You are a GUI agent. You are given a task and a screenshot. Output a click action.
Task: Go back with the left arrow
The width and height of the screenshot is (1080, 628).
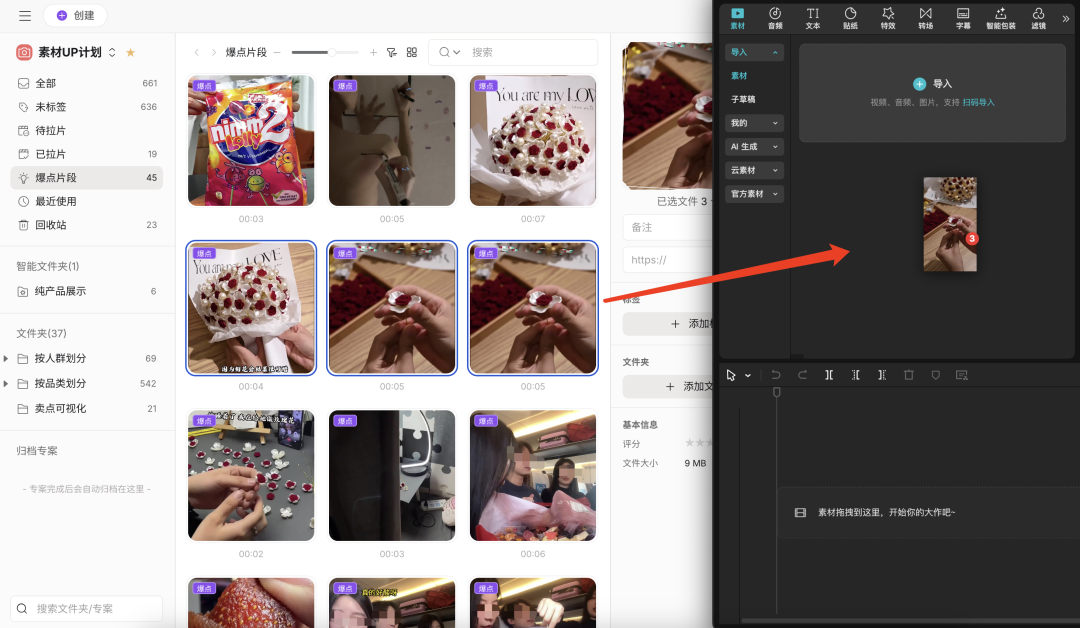tap(197, 52)
